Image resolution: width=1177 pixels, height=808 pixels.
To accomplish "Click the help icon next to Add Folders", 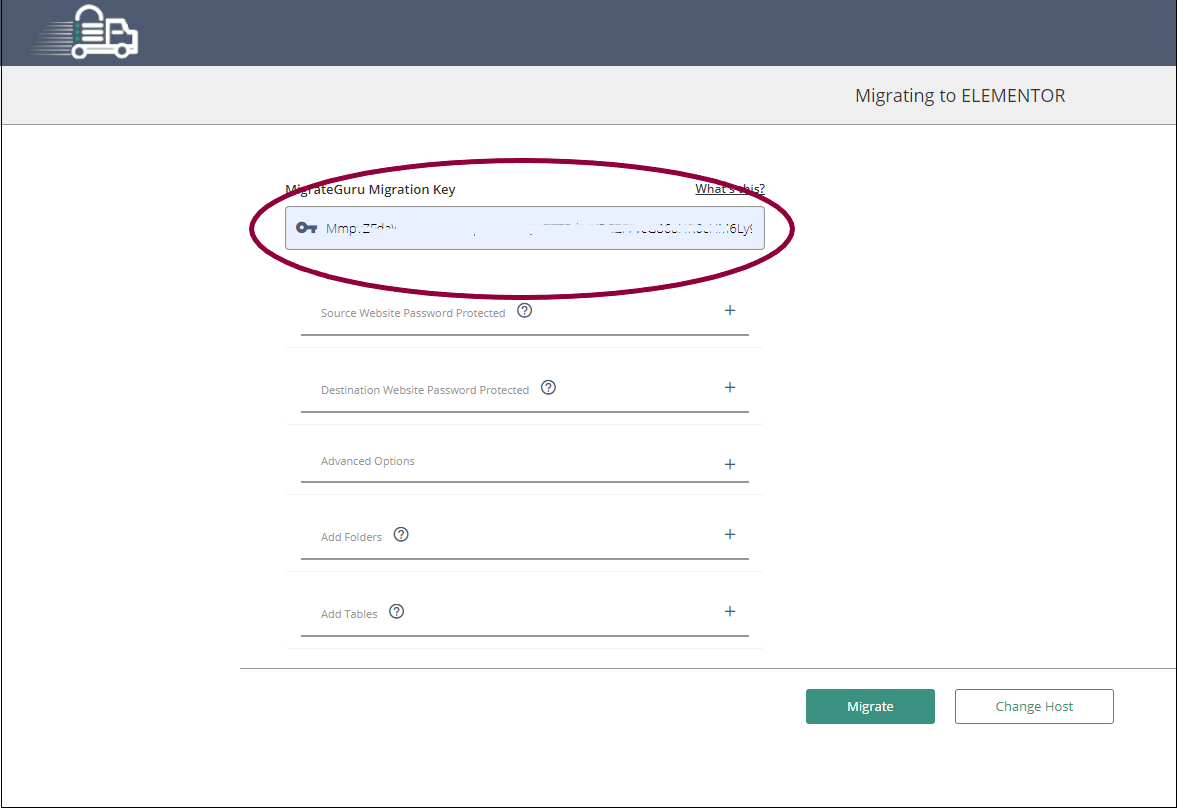I will click(x=401, y=535).
